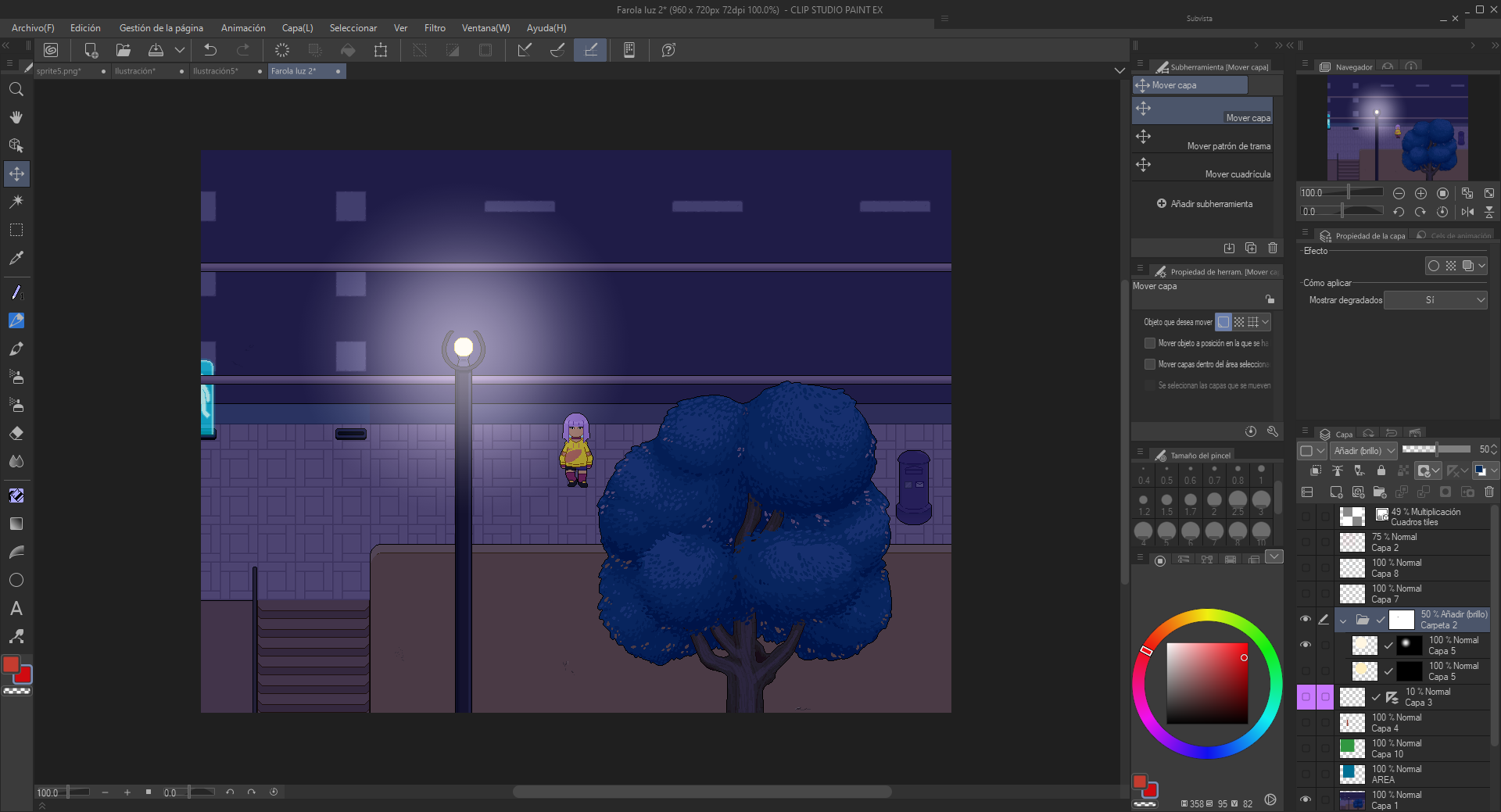Select the Hand pan tool

click(x=16, y=117)
